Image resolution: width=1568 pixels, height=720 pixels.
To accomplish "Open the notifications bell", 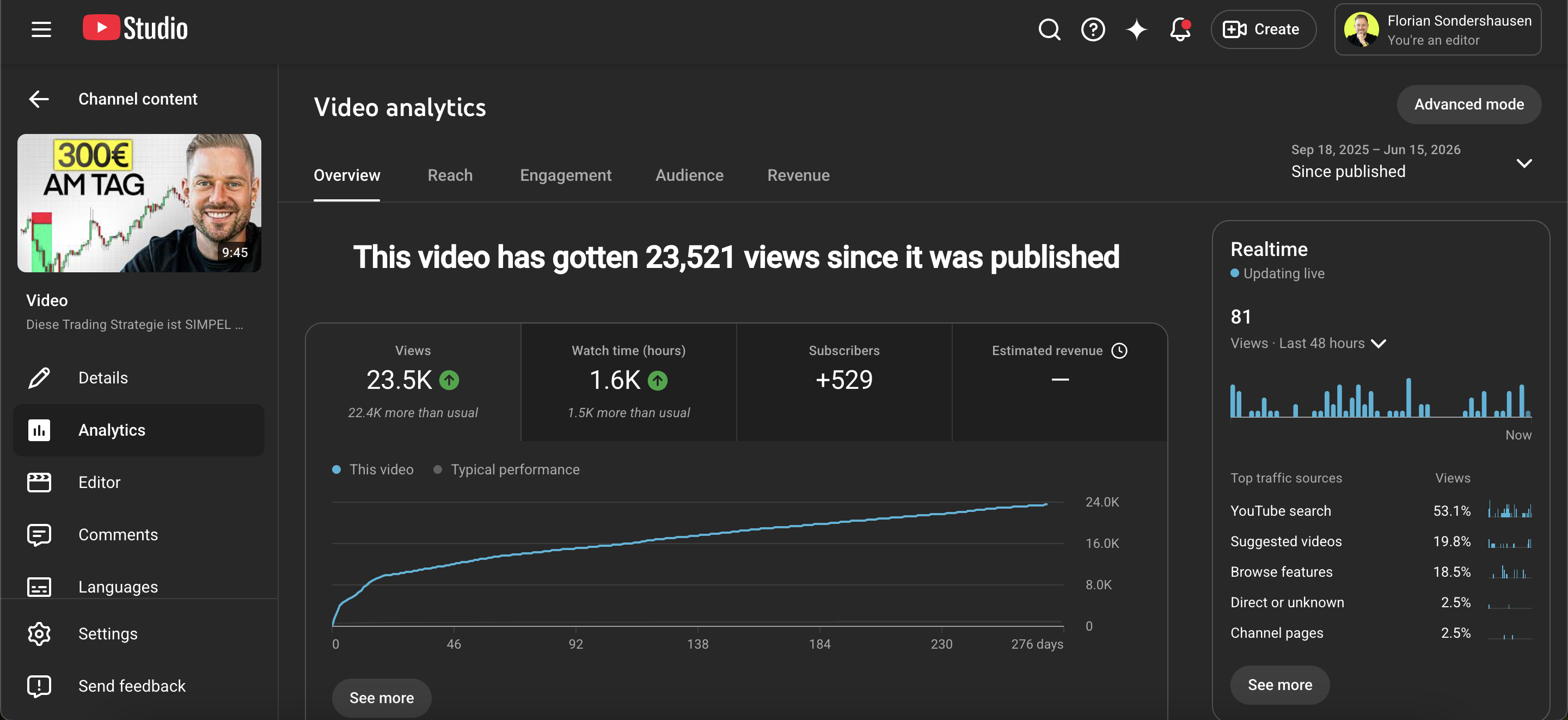I will [x=1180, y=29].
